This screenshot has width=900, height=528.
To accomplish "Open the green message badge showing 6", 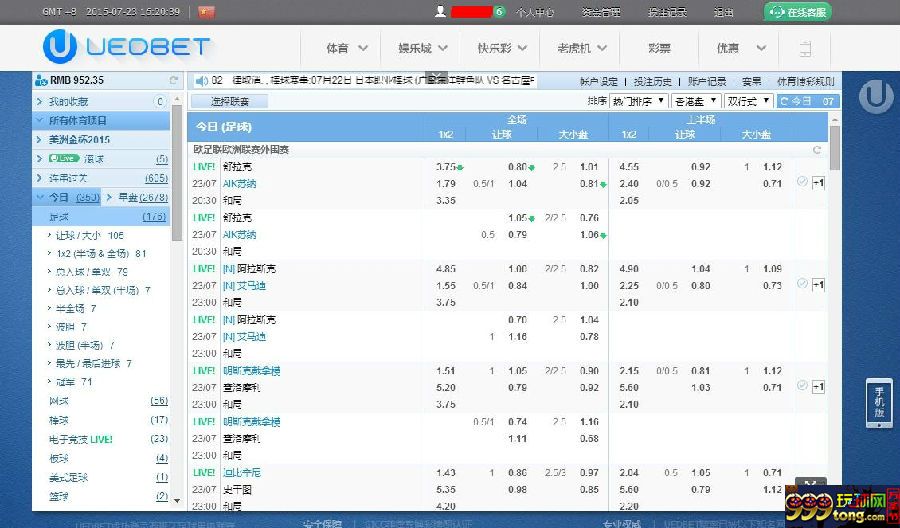I will coord(499,11).
